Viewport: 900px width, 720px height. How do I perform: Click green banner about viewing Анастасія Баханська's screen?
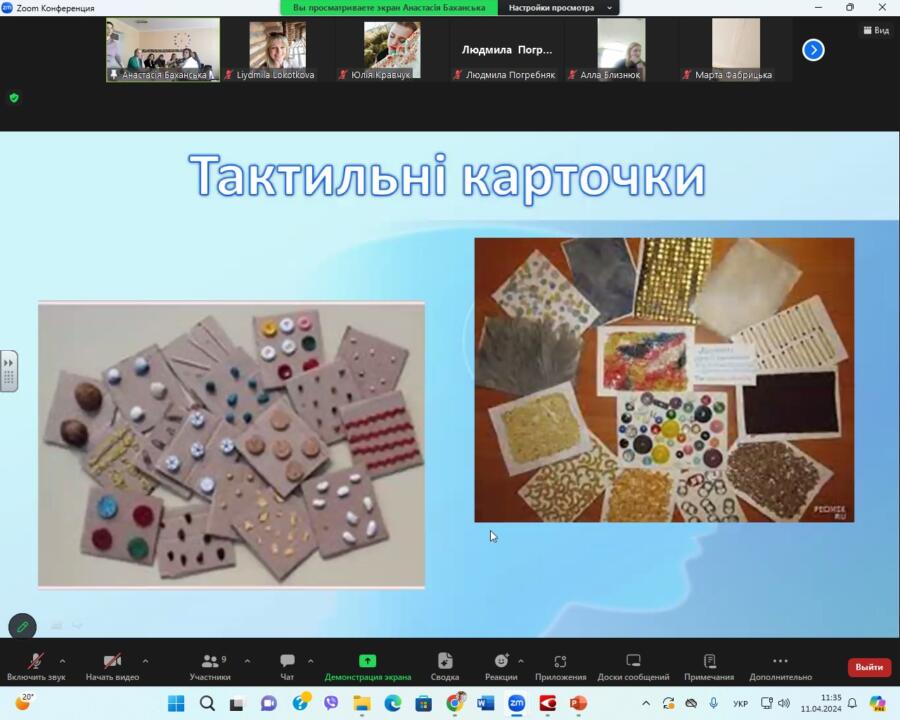[389, 8]
